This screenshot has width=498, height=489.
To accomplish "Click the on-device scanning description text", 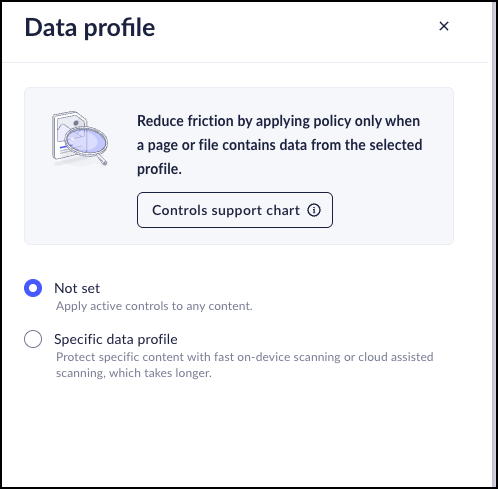I will [245, 365].
